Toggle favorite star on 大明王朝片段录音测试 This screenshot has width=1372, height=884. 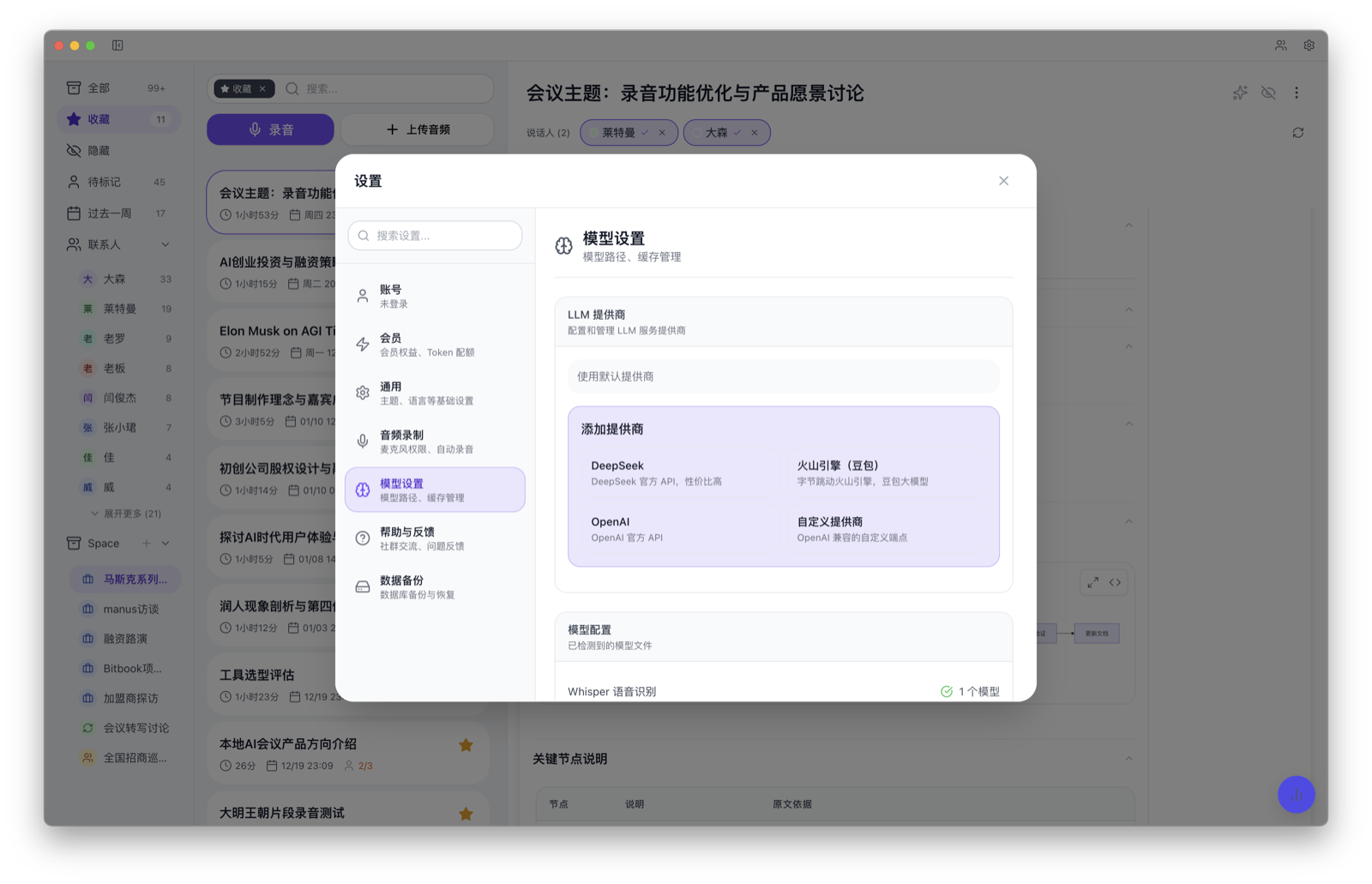(466, 814)
